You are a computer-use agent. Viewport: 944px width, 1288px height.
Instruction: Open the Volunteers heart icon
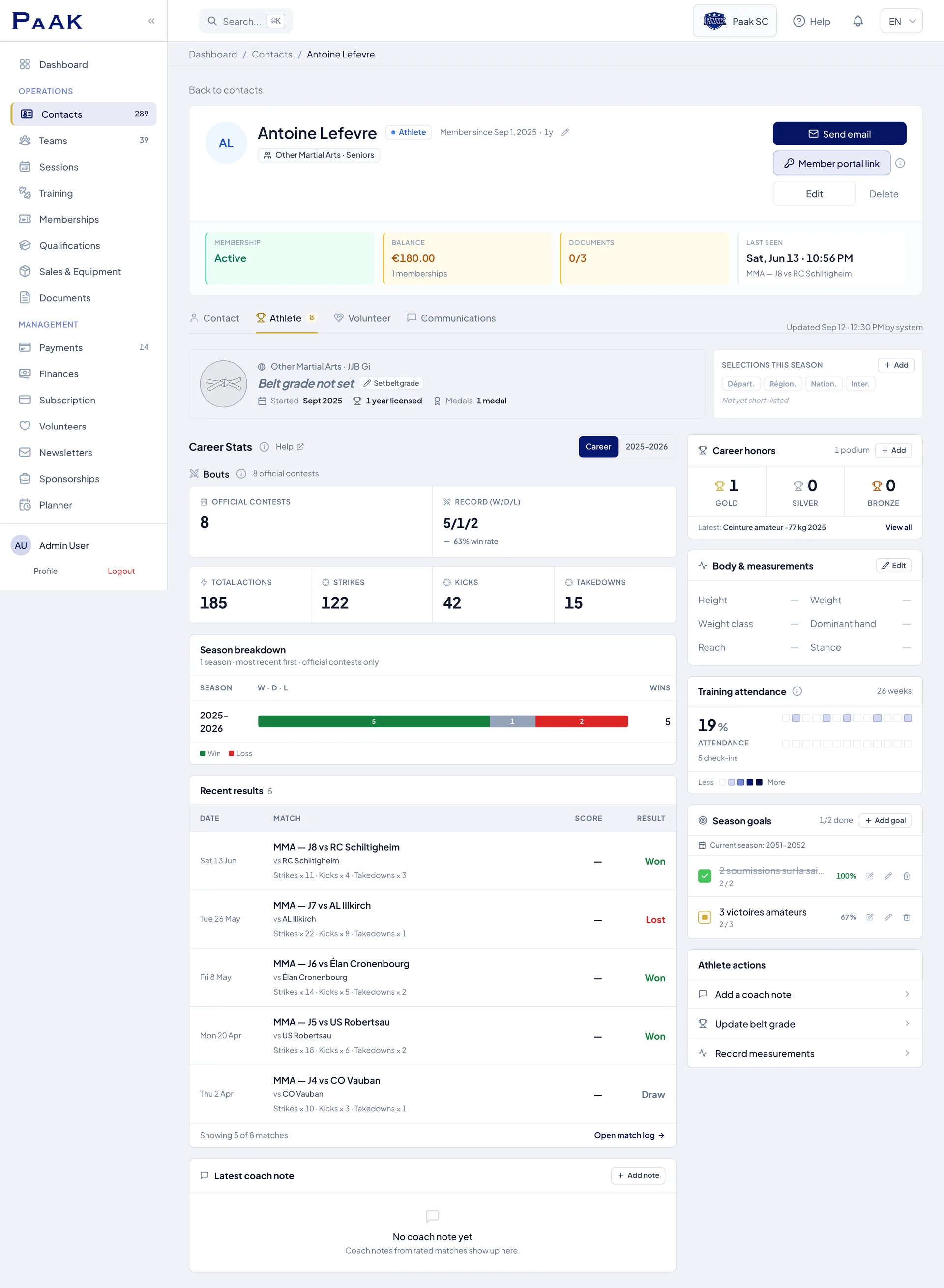(x=25, y=426)
